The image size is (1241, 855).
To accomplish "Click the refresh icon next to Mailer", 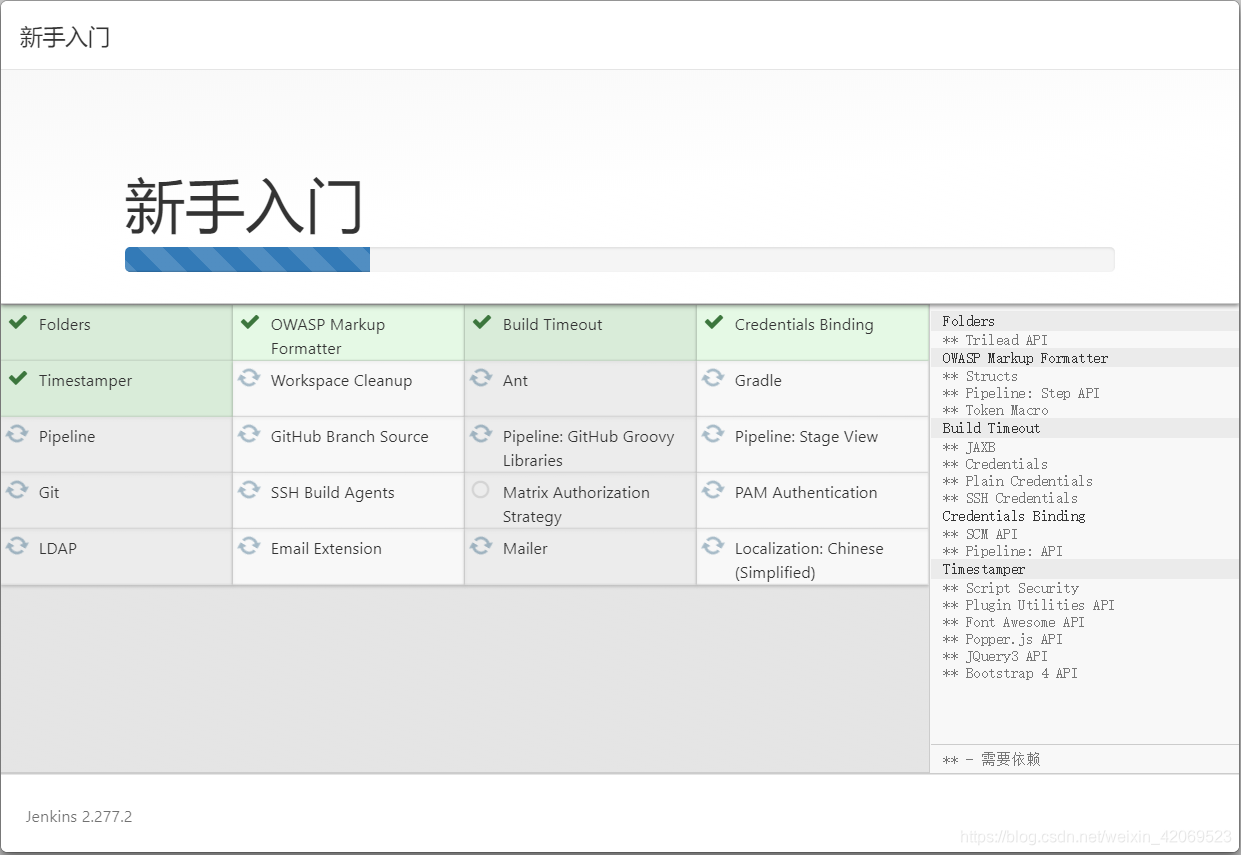I will (481, 547).
